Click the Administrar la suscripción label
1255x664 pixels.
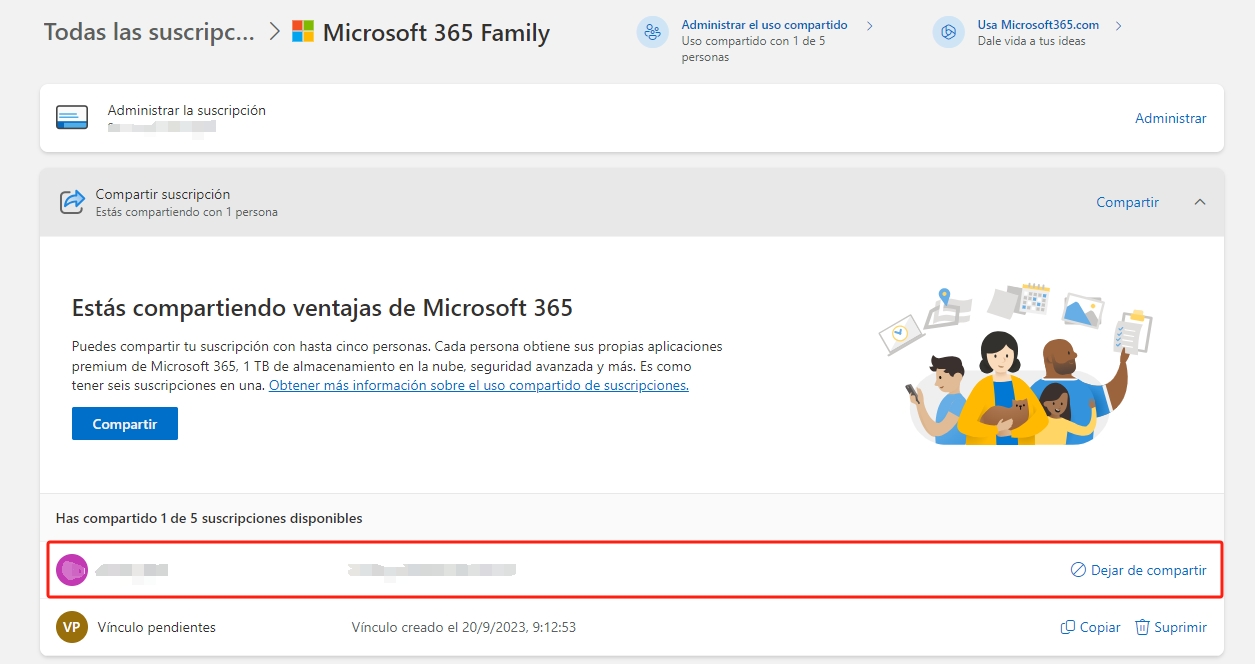[x=187, y=110]
